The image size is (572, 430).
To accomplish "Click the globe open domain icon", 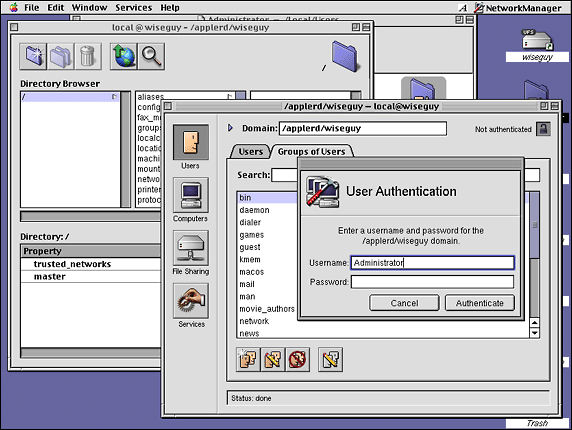I will [x=124, y=56].
